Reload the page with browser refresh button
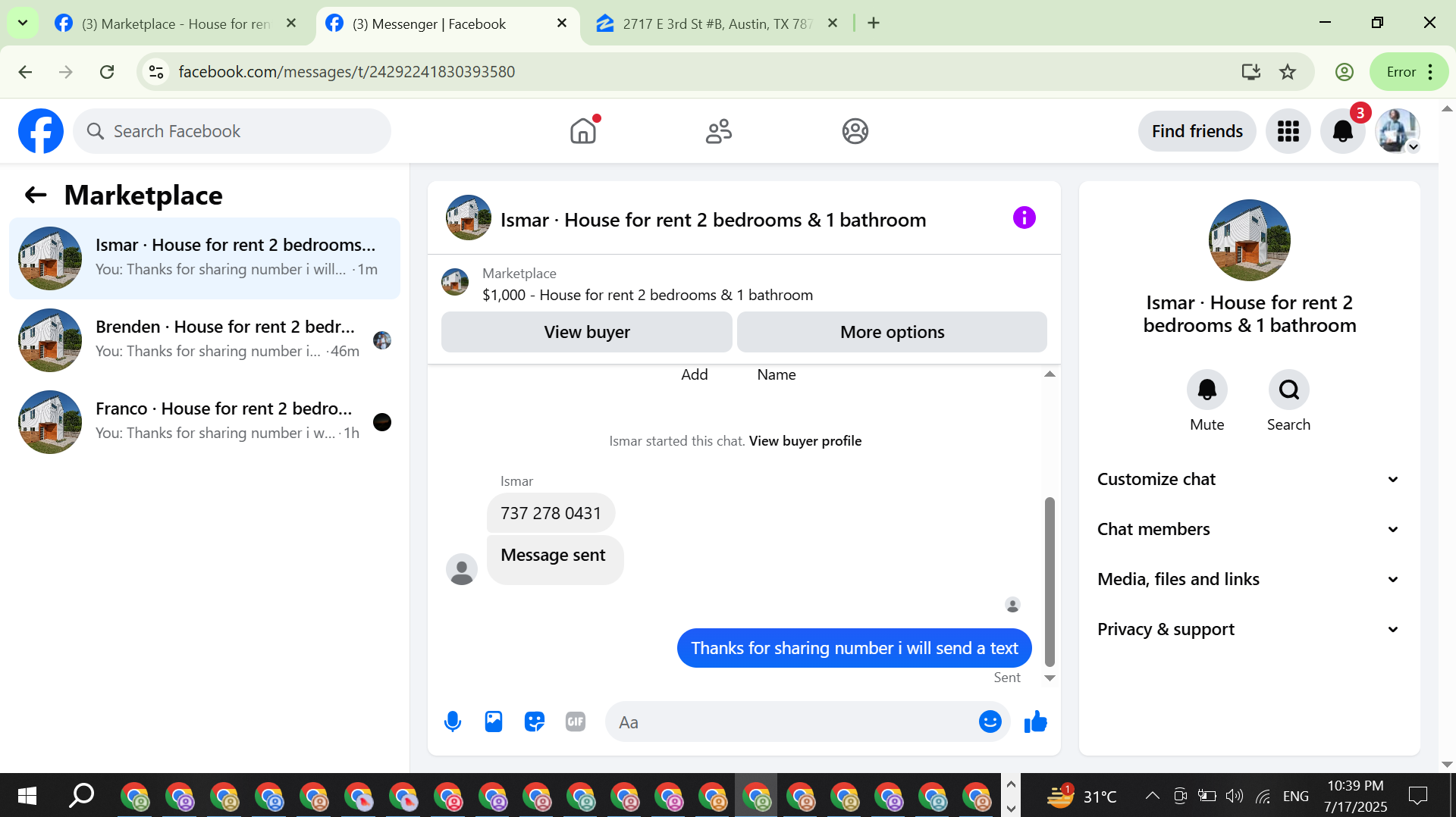This screenshot has height=817, width=1456. (x=107, y=72)
